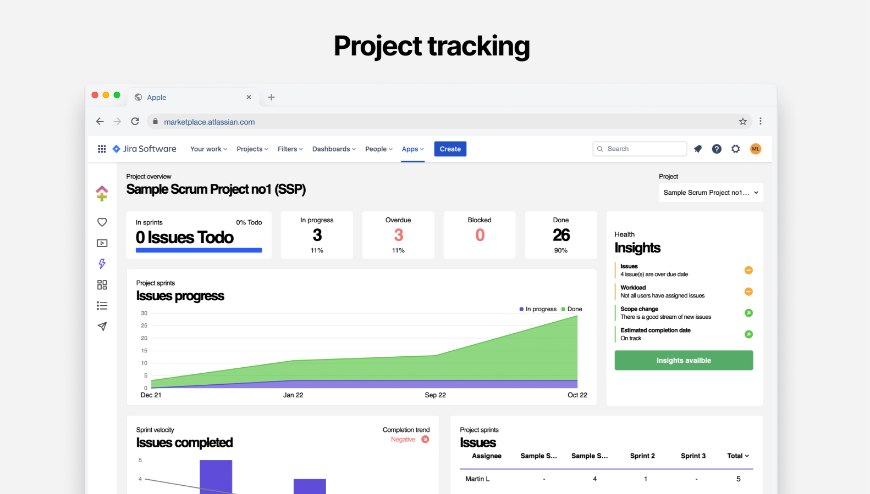Click the Search field
Viewport: 870px width, 494px height.
[x=640, y=149]
